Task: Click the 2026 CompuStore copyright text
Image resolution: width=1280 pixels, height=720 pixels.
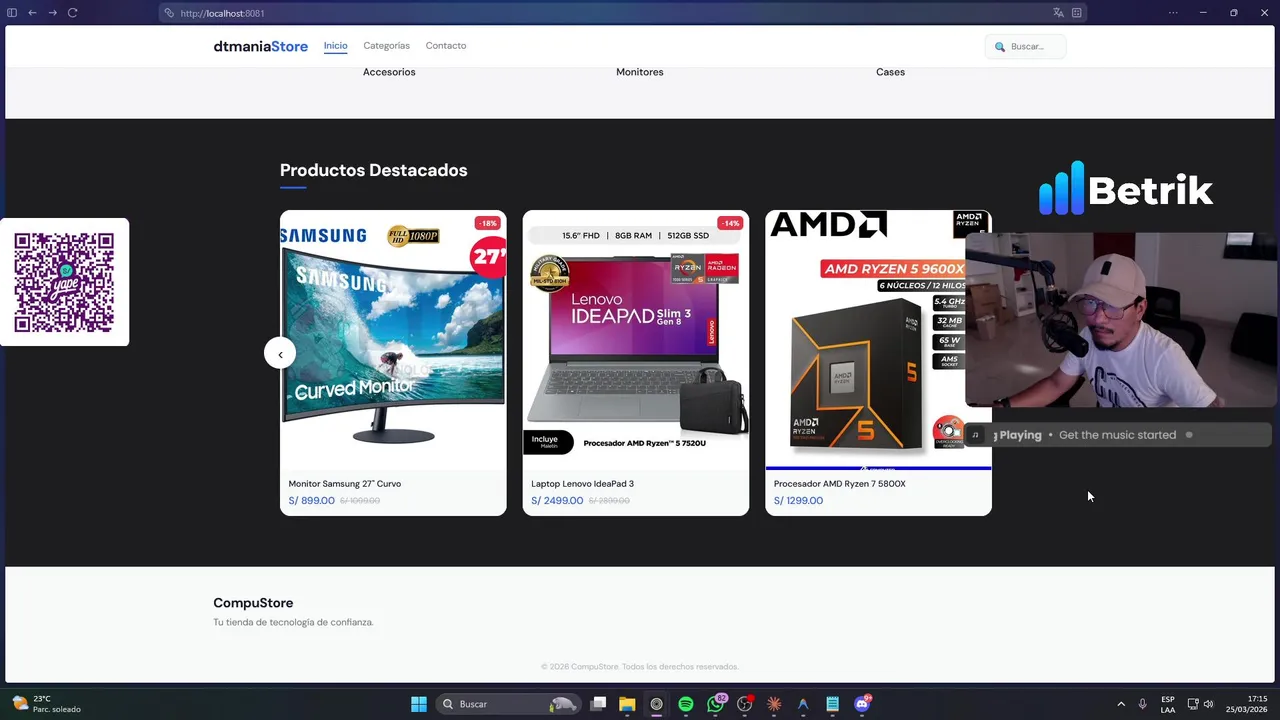Action: point(640,667)
